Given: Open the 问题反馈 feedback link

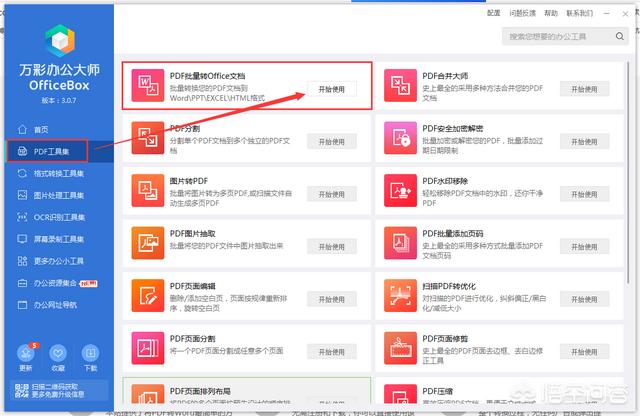Looking at the screenshot, I should [522, 13].
